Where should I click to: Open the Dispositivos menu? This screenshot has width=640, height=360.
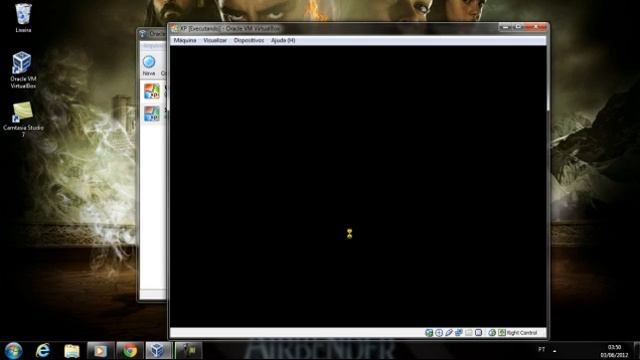tap(249, 40)
